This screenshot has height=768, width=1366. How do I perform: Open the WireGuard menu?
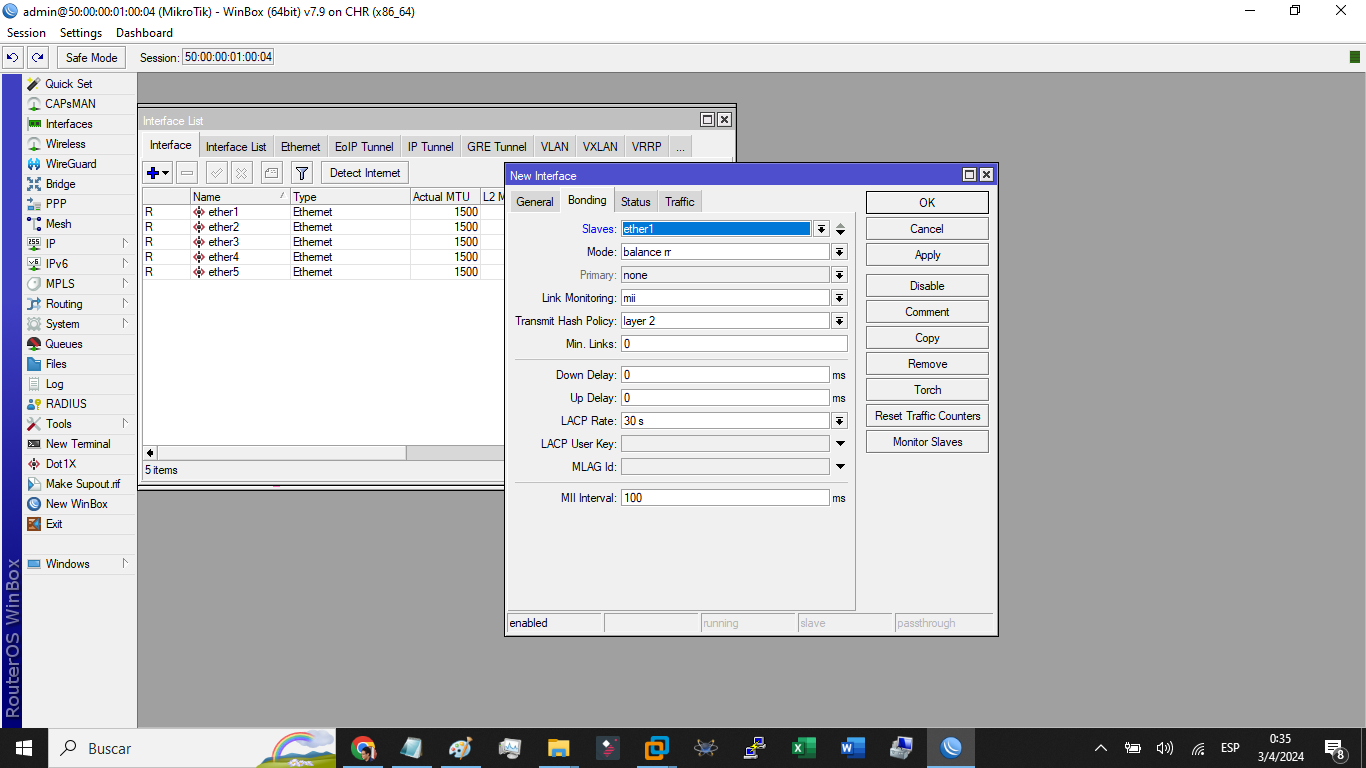pyautogui.click(x=70, y=164)
